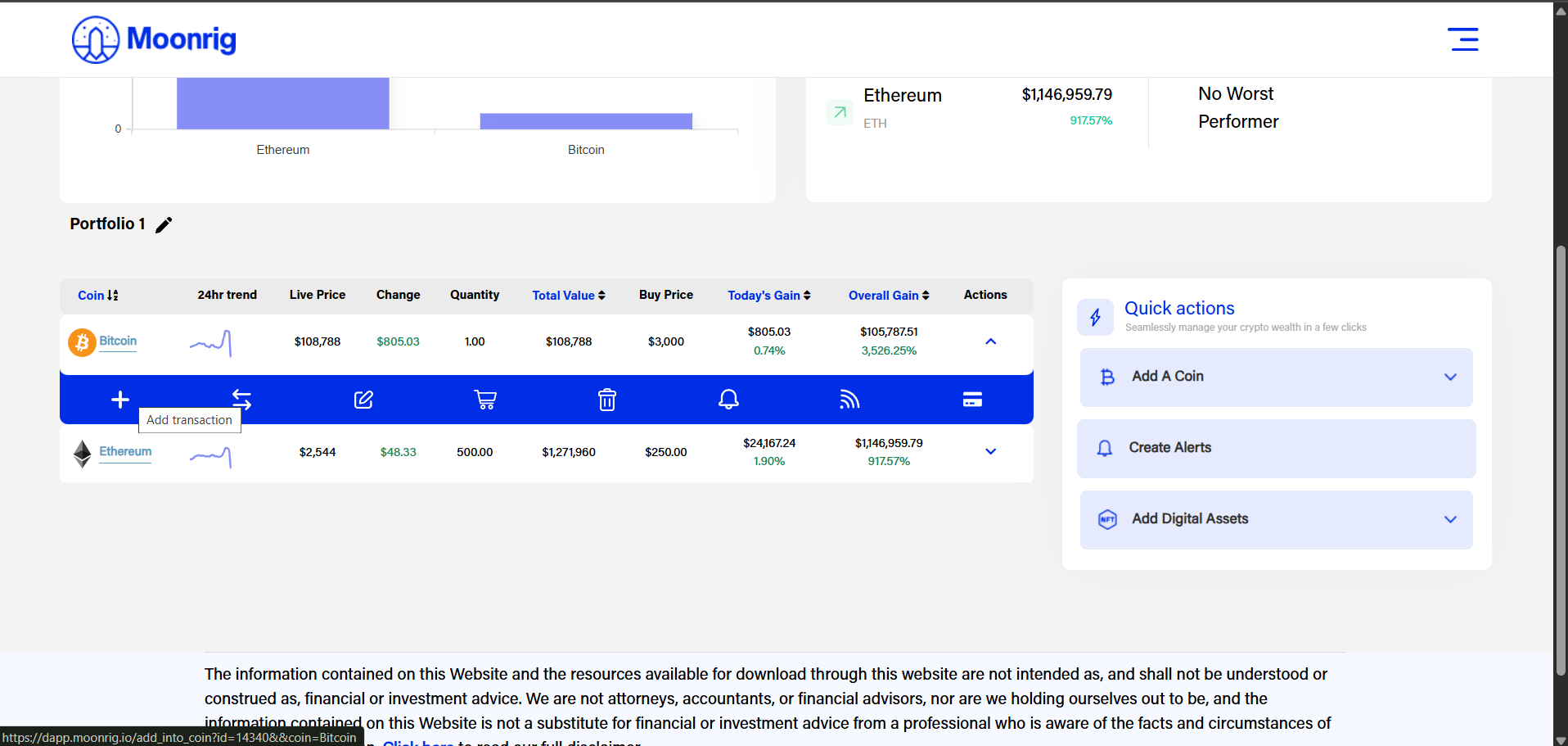Click the bell alert icon in Bitcoin actions
1568x746 pixels.
[x=728, y=399]
